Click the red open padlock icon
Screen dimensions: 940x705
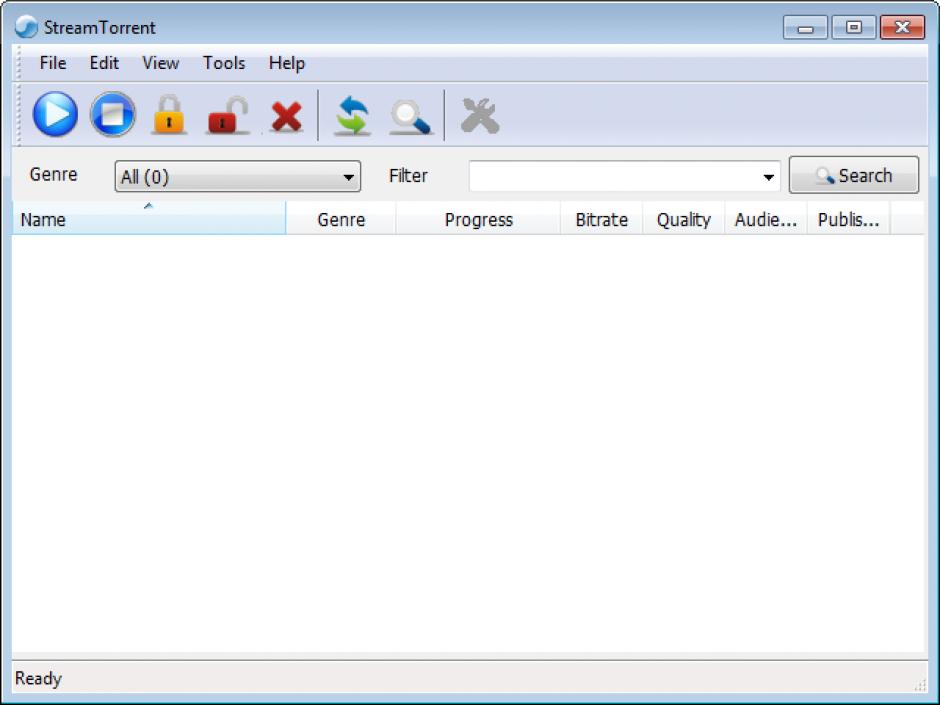pos(228,115)
